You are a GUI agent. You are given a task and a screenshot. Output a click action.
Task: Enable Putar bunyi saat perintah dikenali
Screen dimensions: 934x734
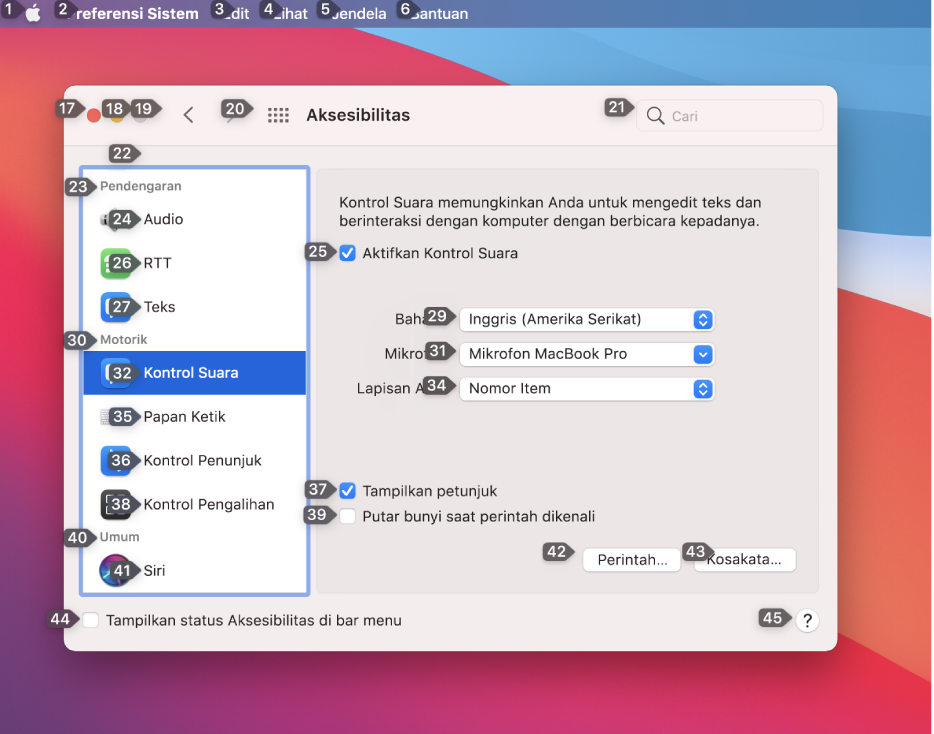click(348, 516)
